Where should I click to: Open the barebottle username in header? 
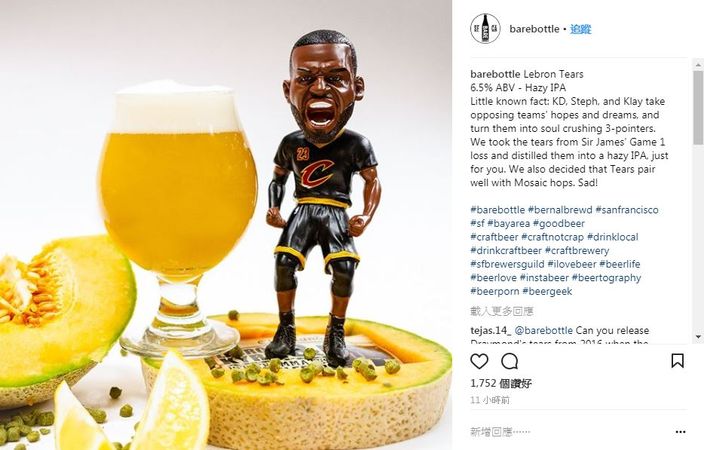[x=534, y=29]
